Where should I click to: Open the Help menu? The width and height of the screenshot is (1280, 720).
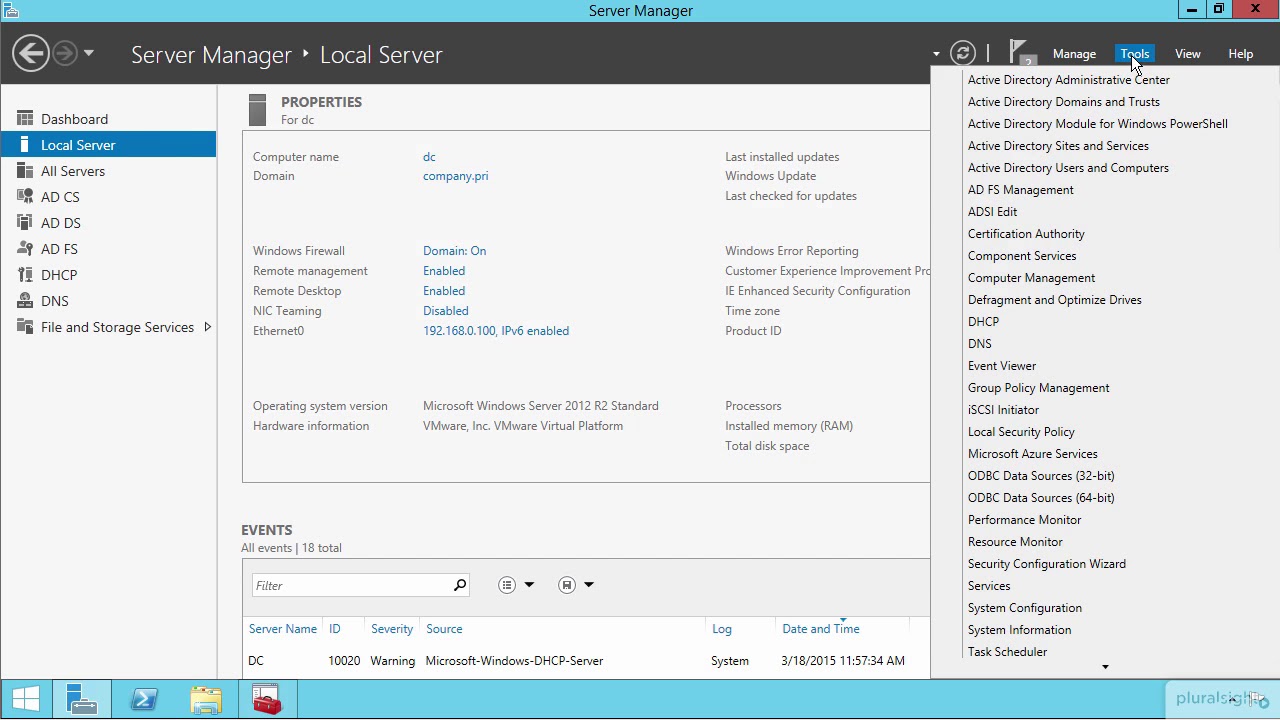point(1241,54)
